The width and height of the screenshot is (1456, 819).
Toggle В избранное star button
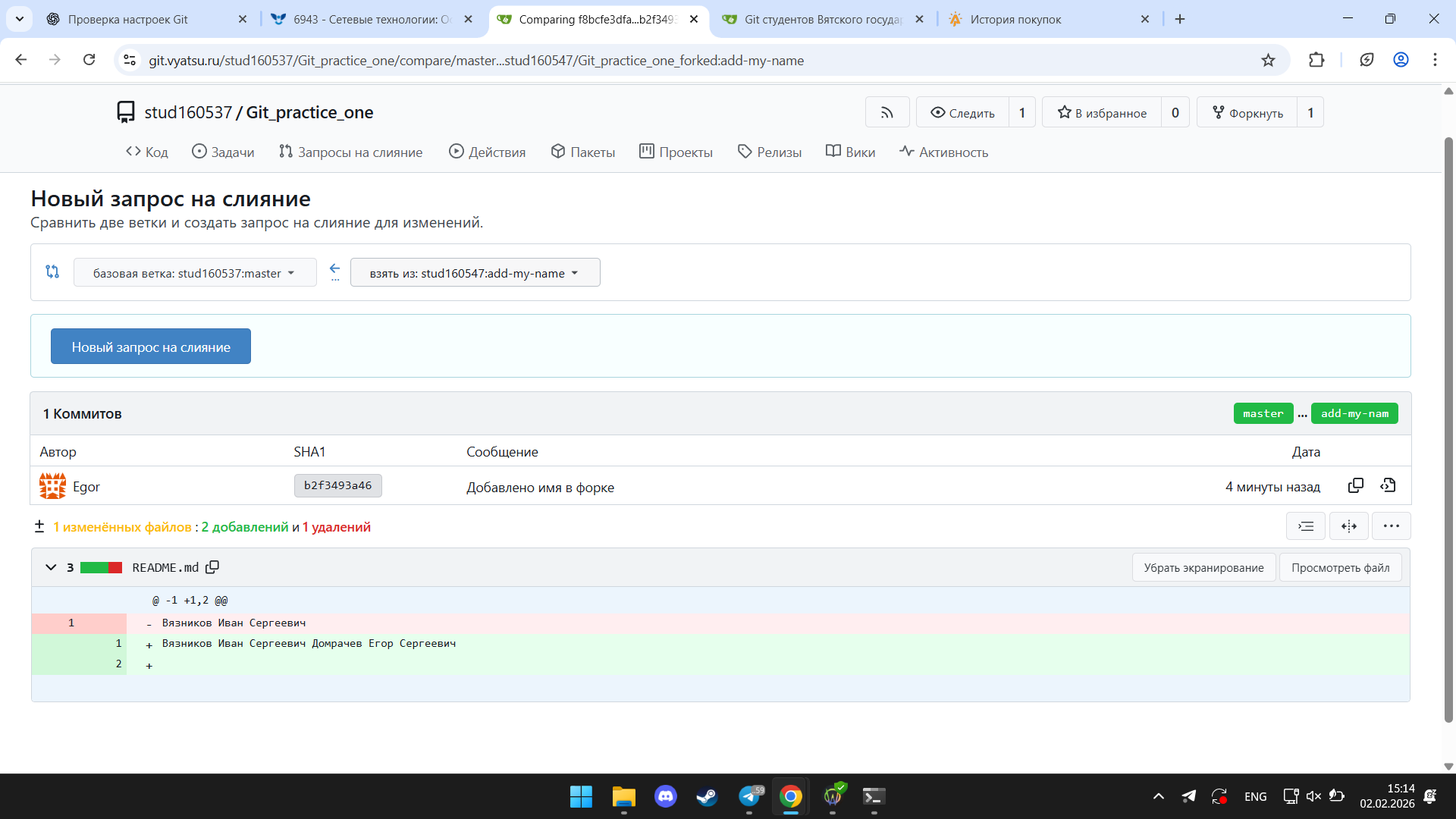tap(1102, 113)
